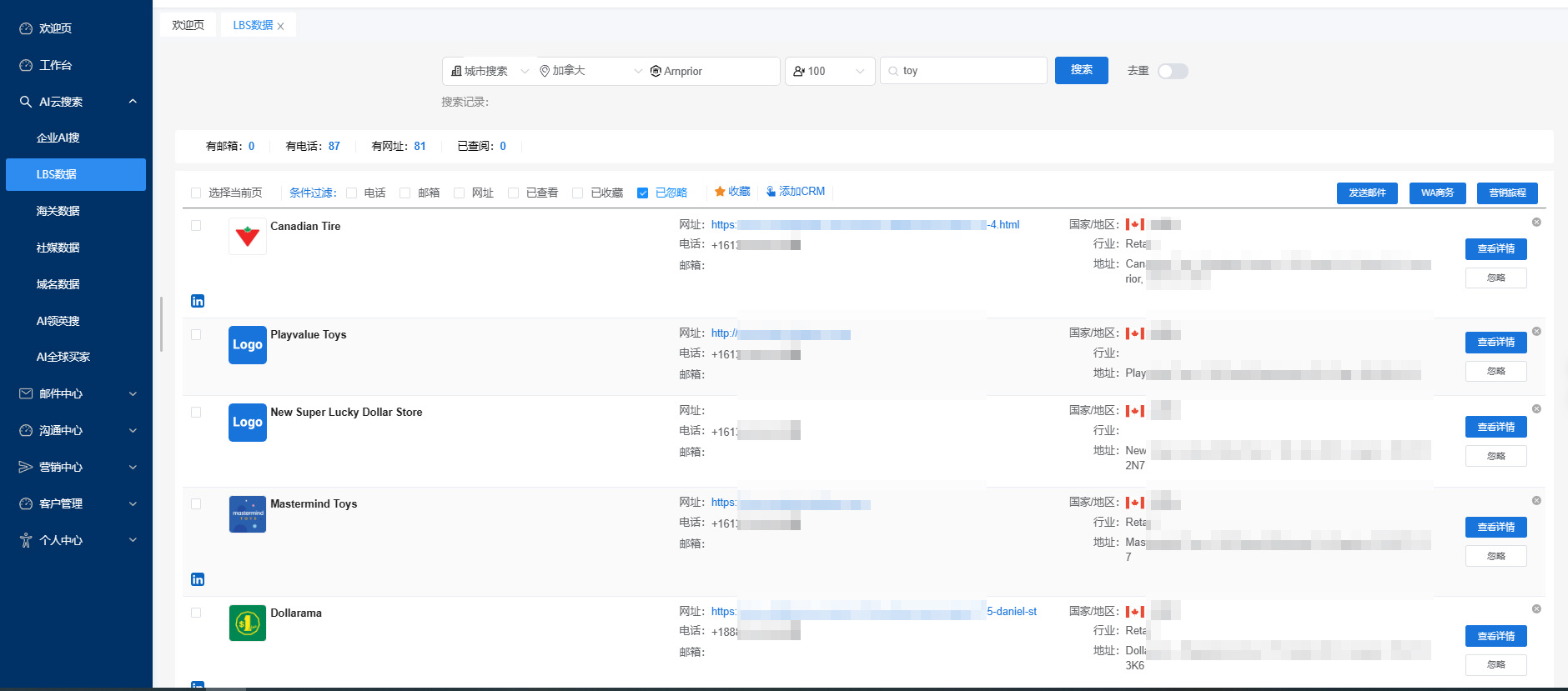Open the 100 result-count dropdown
The image size is (1568, 691).
[x=830, y=71]
